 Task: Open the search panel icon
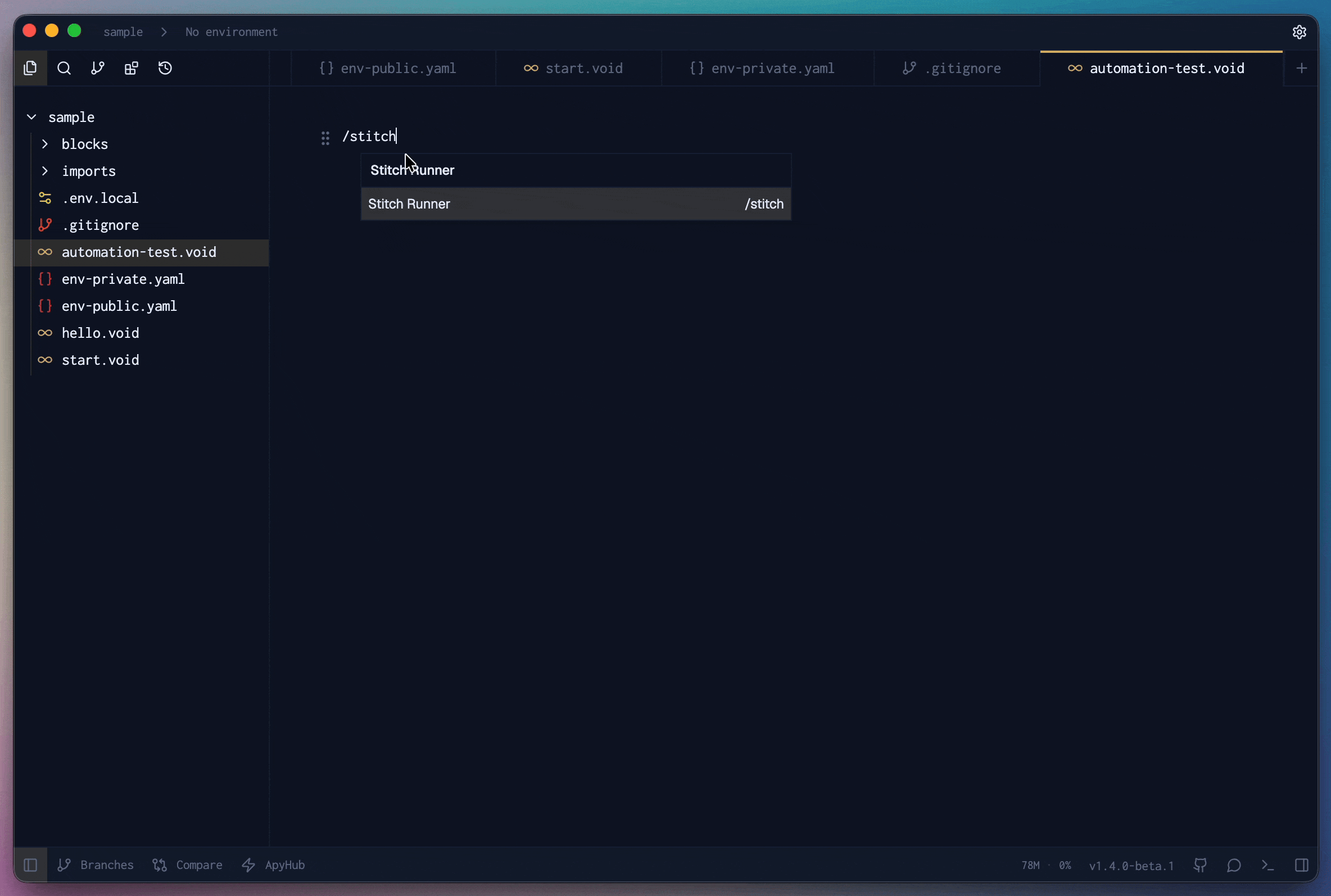point(64,68)
